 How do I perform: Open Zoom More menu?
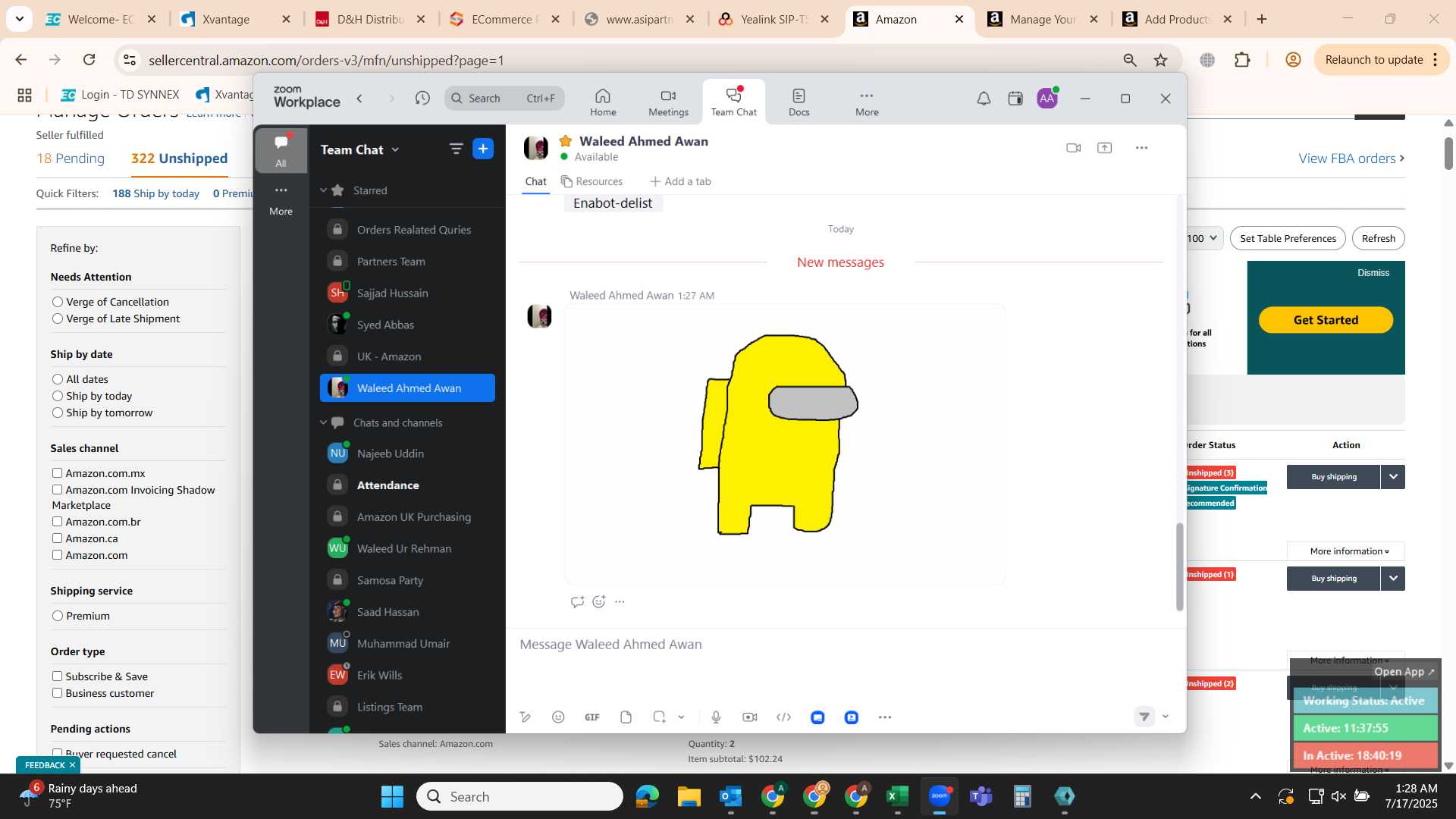tap(867, 102)
